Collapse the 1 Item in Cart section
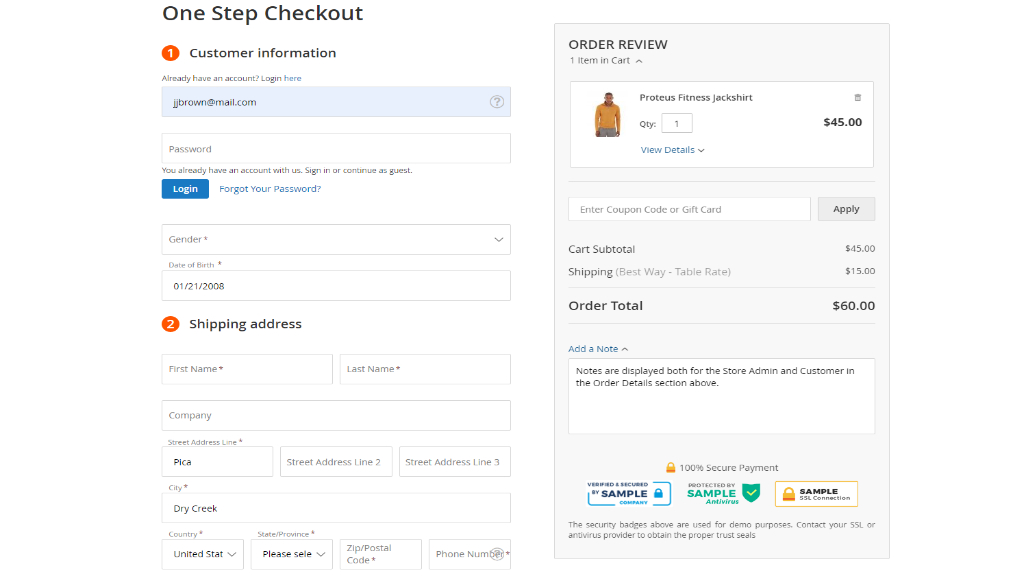This screenshot has height=576, width=1024. click(605, 61)
